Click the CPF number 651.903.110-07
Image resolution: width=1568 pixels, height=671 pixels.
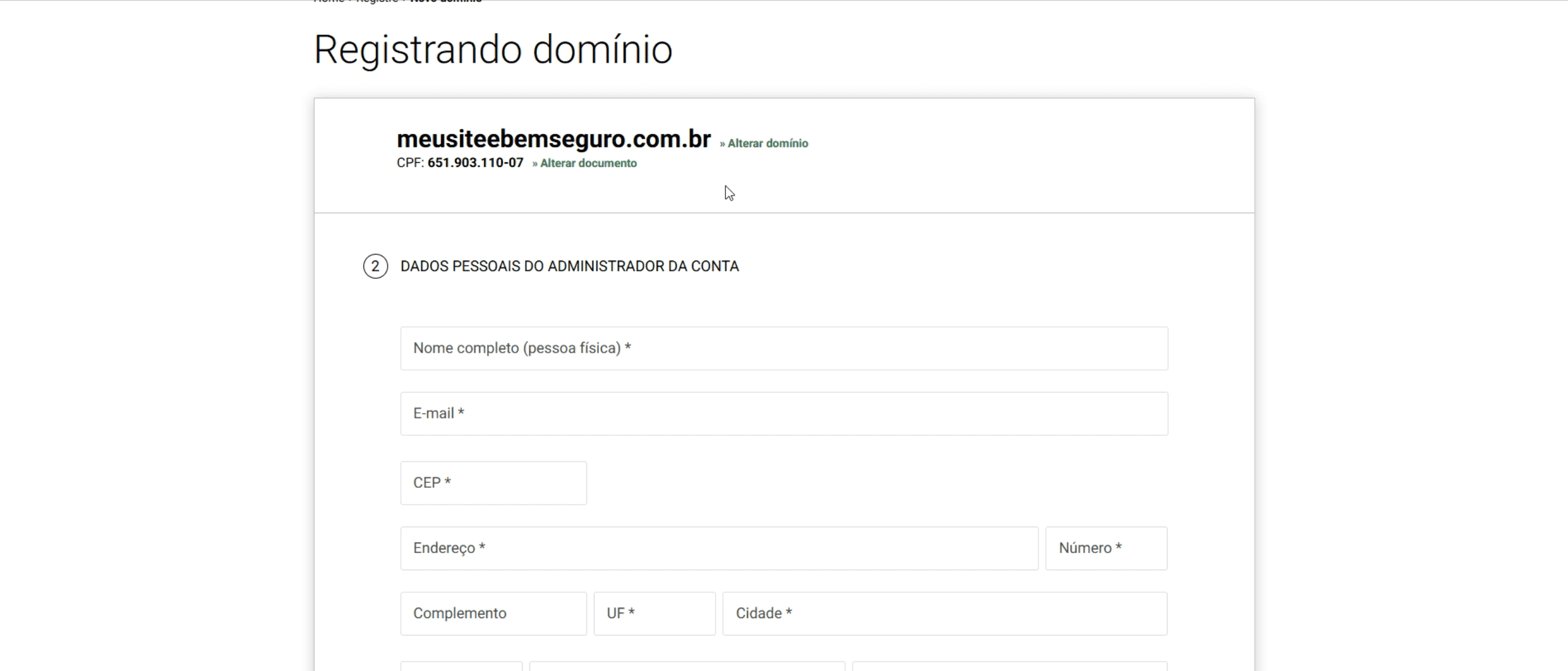tap(475, 163)
